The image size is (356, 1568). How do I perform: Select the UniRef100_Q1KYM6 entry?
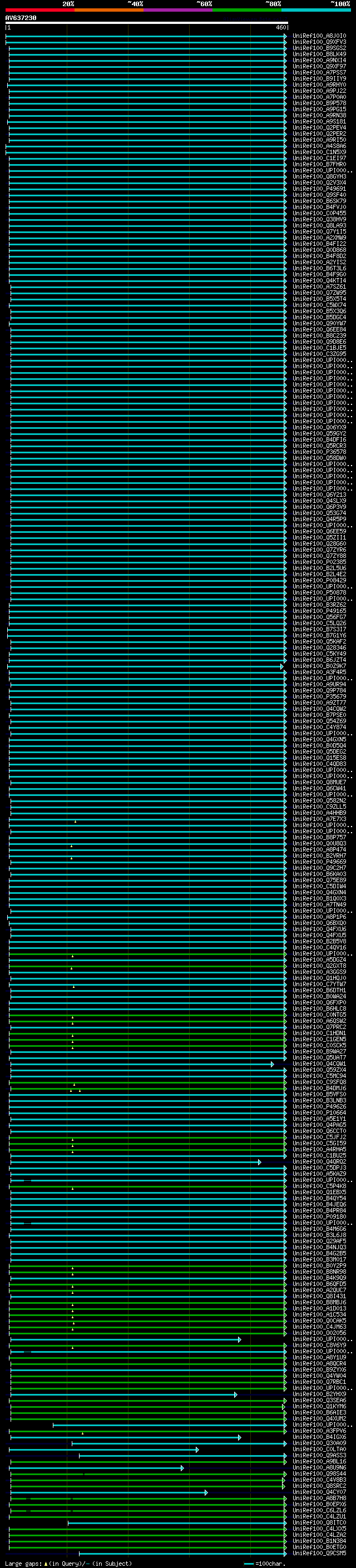tap(319, 1406)
